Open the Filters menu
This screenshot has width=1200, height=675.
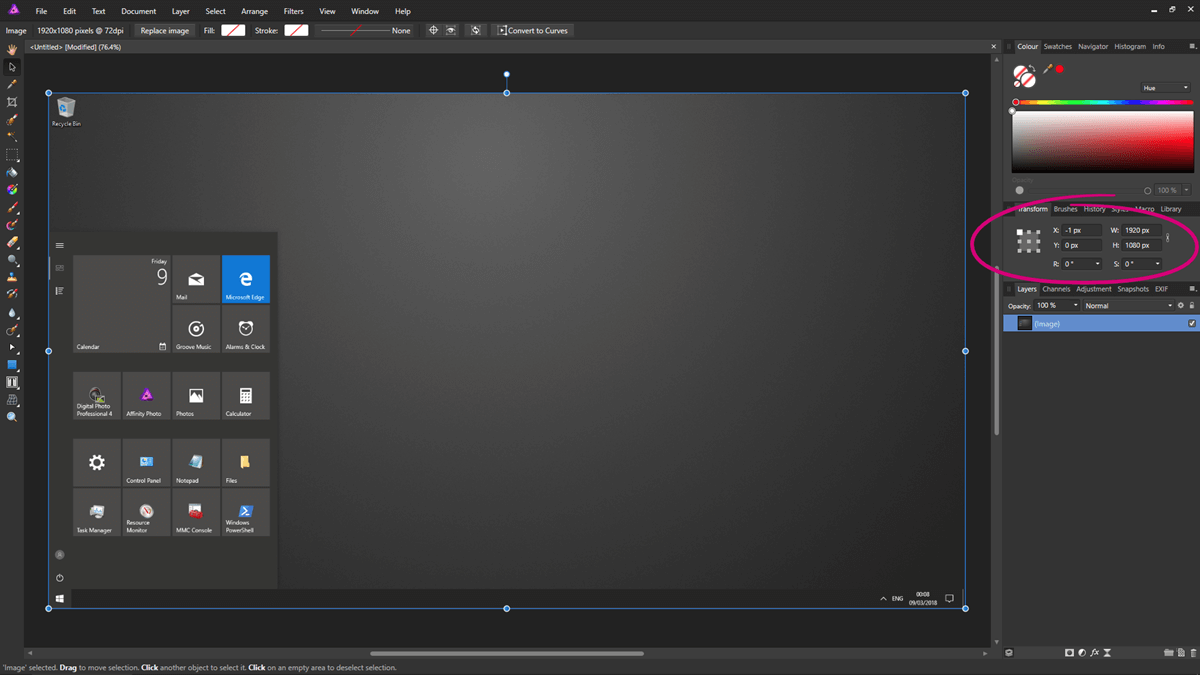[293, 11]
